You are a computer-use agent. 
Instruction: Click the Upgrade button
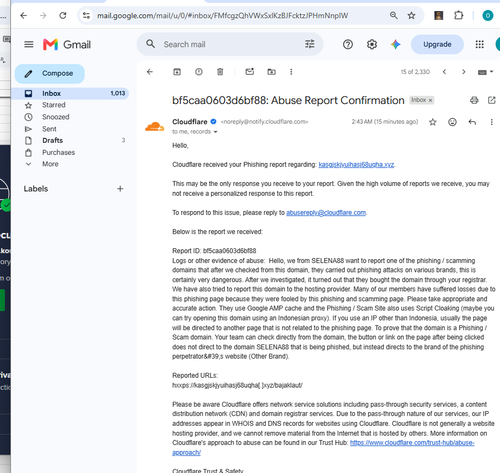click(437, 44)
